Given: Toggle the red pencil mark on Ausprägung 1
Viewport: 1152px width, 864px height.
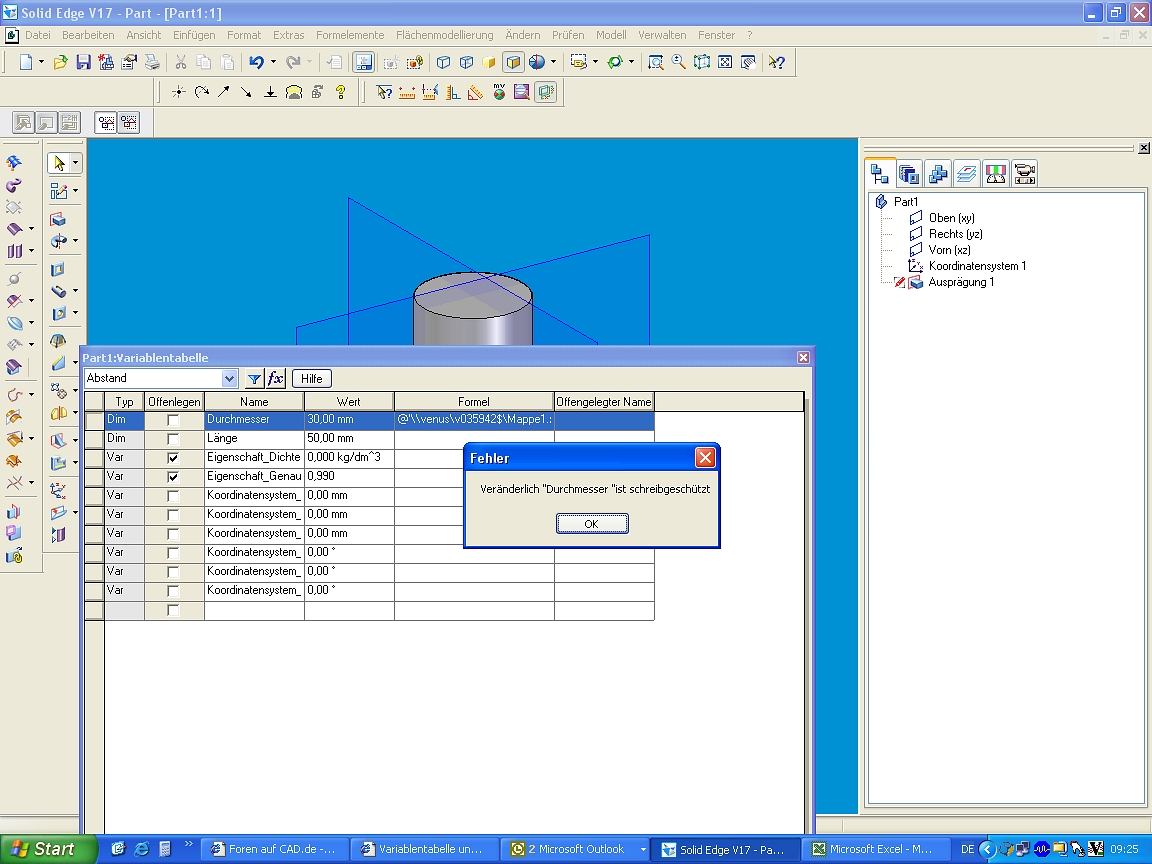Looking at the screenshot, I should pyautogui.click(x=899, y=282).
